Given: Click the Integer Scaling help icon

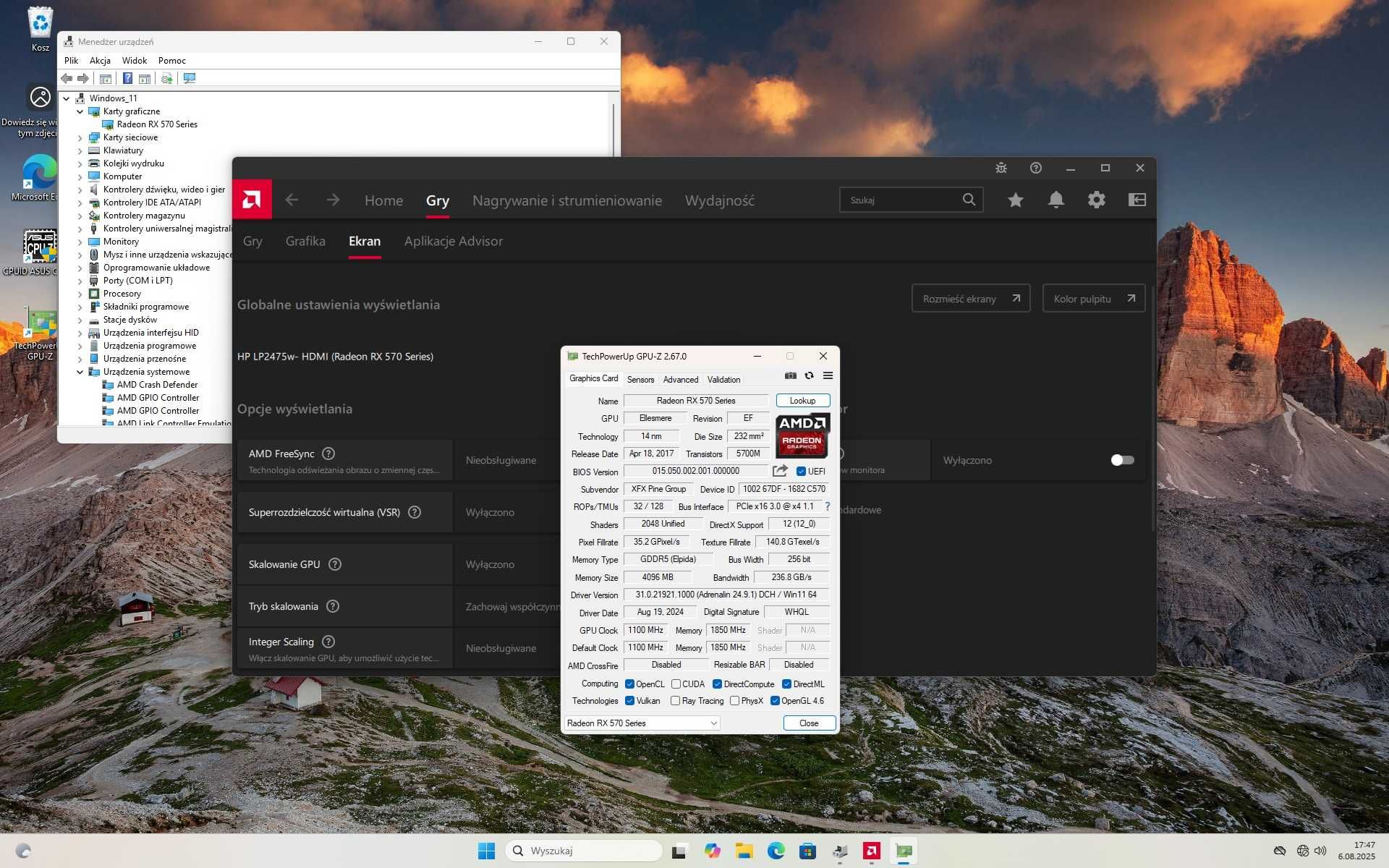Looking at the screenshot, I should [x=328, y=642].
